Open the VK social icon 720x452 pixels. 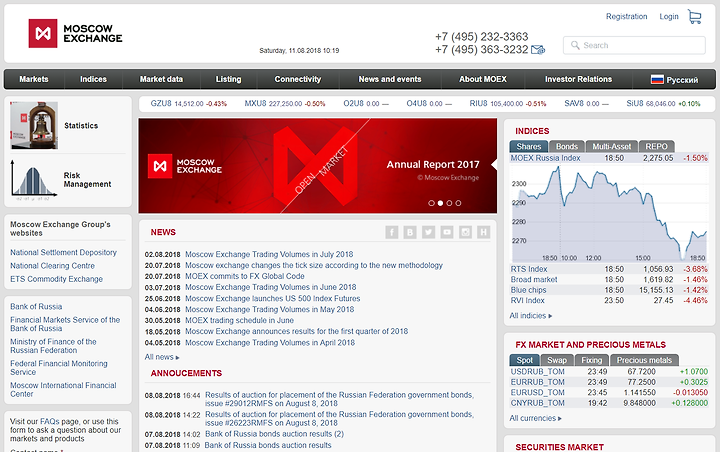click(x=410, y=232)
